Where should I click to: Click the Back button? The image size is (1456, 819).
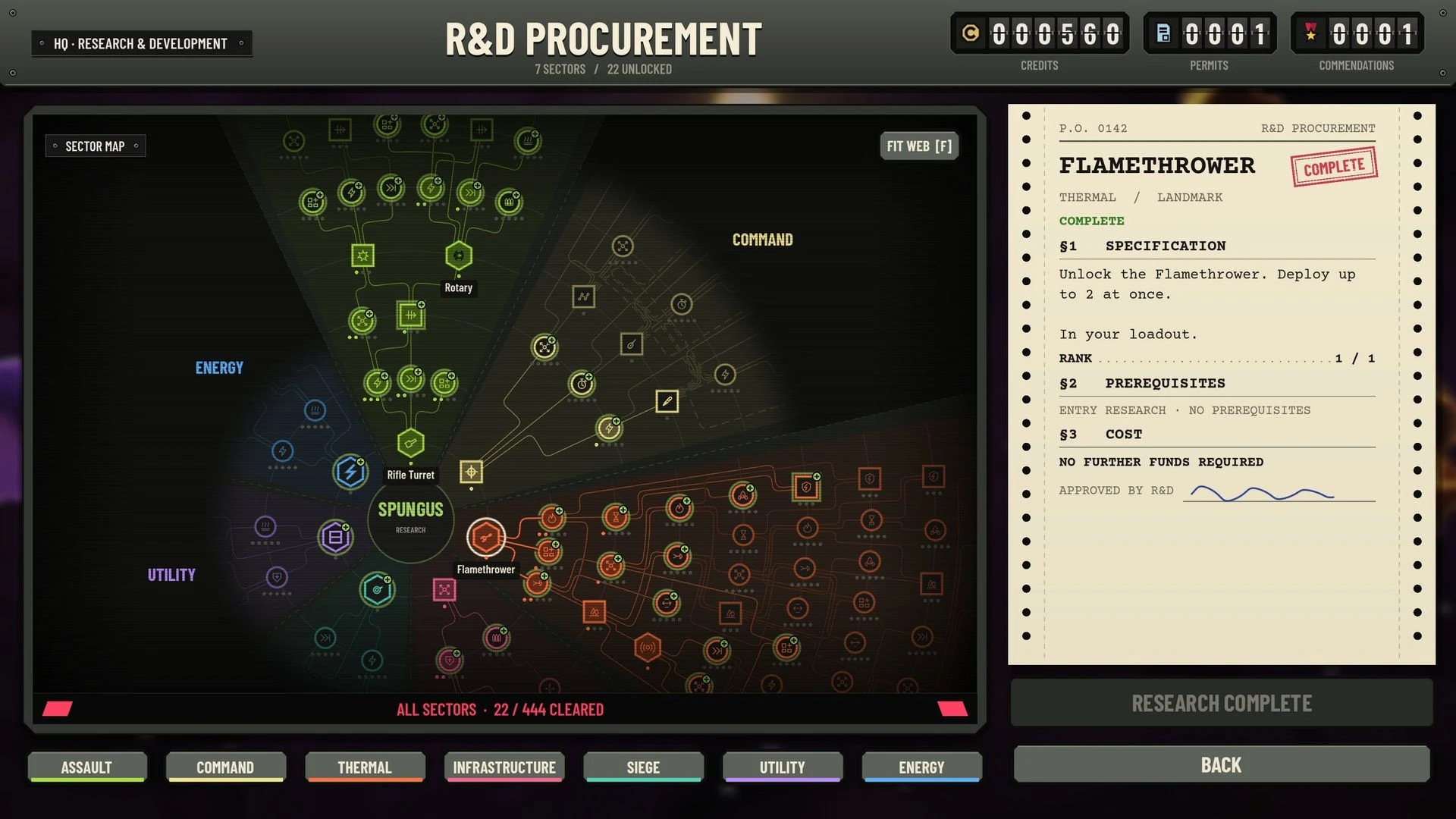point(1221,764)
